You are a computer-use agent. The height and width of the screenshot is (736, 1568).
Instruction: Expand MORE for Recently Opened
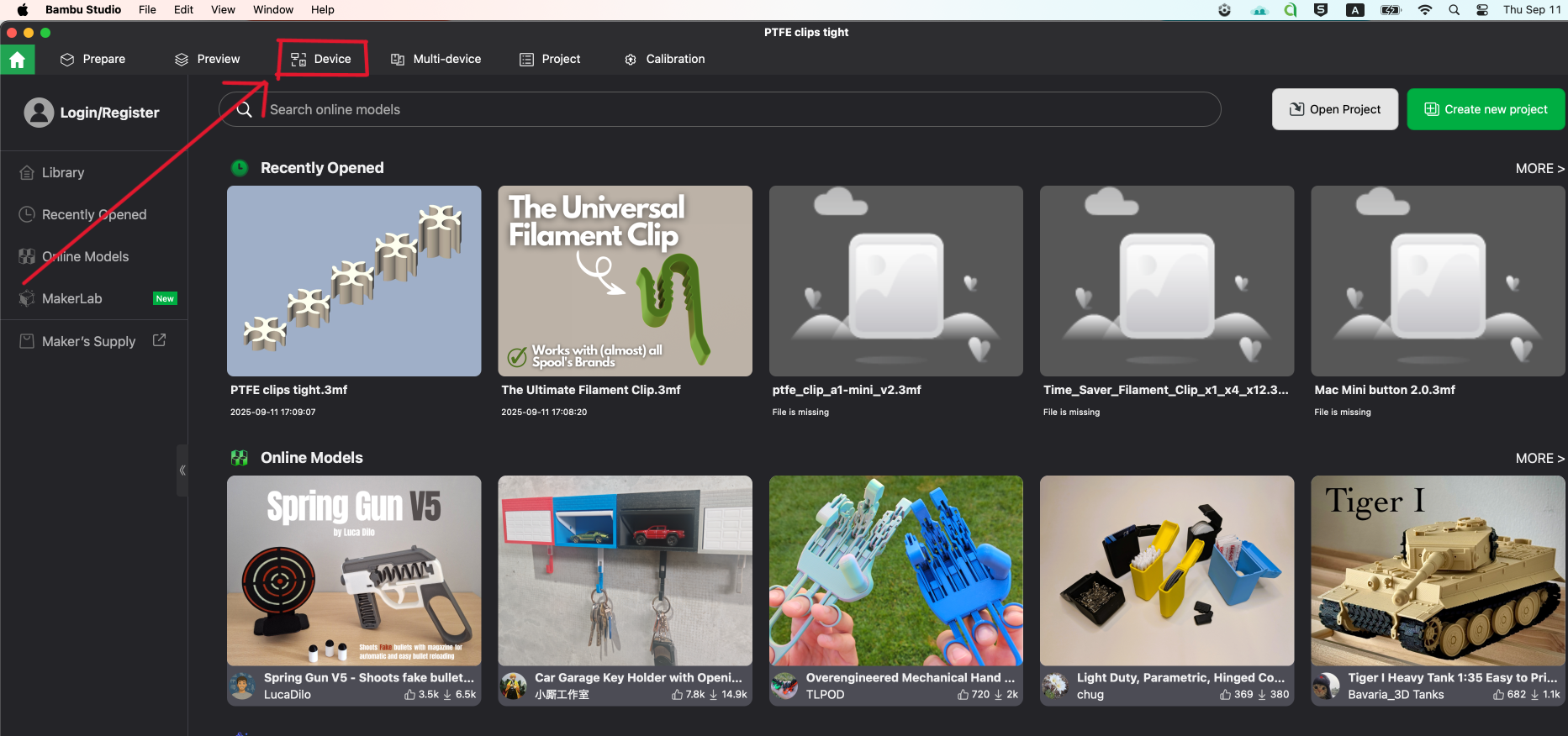coord(1539,169)
